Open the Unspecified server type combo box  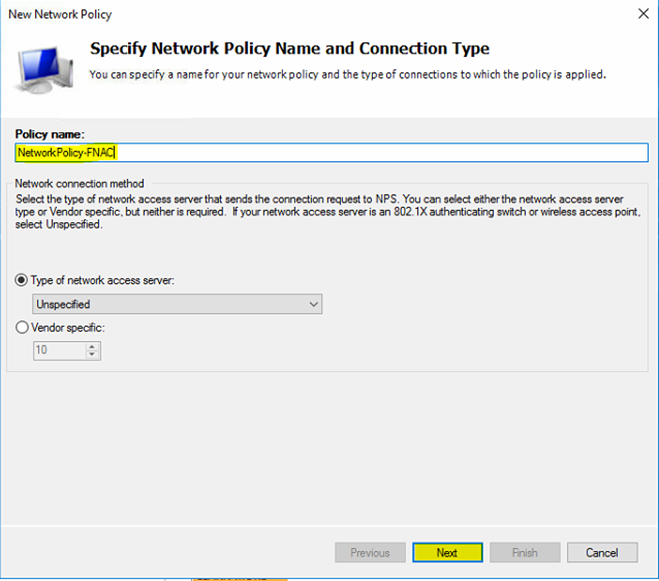point(177,304)
